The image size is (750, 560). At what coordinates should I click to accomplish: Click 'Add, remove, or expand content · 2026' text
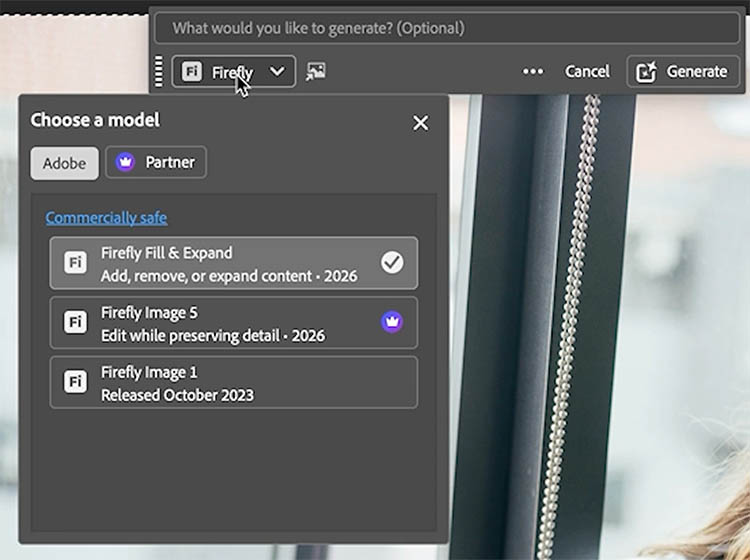(x=229, y=276)
